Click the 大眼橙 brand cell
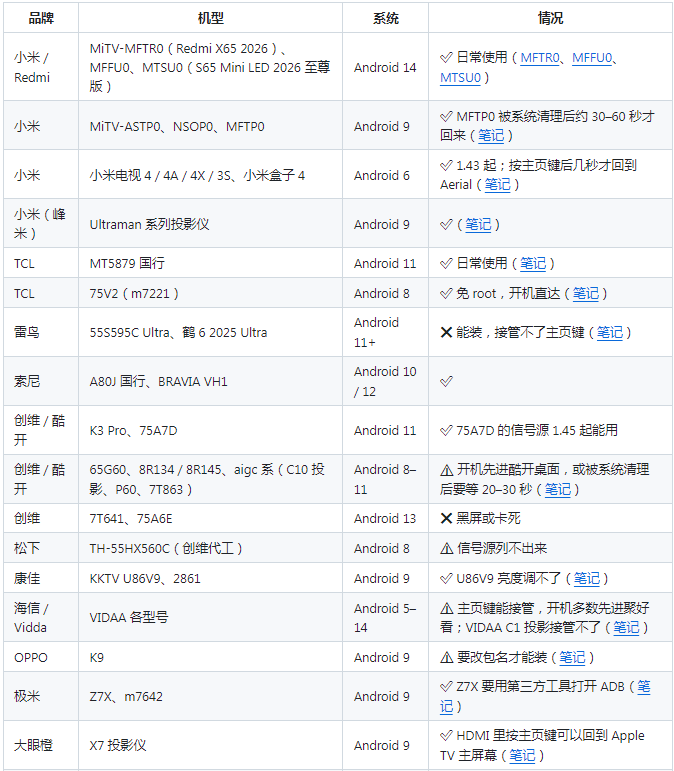Viewport: 674px width, 771px height. tap(41, 745)
